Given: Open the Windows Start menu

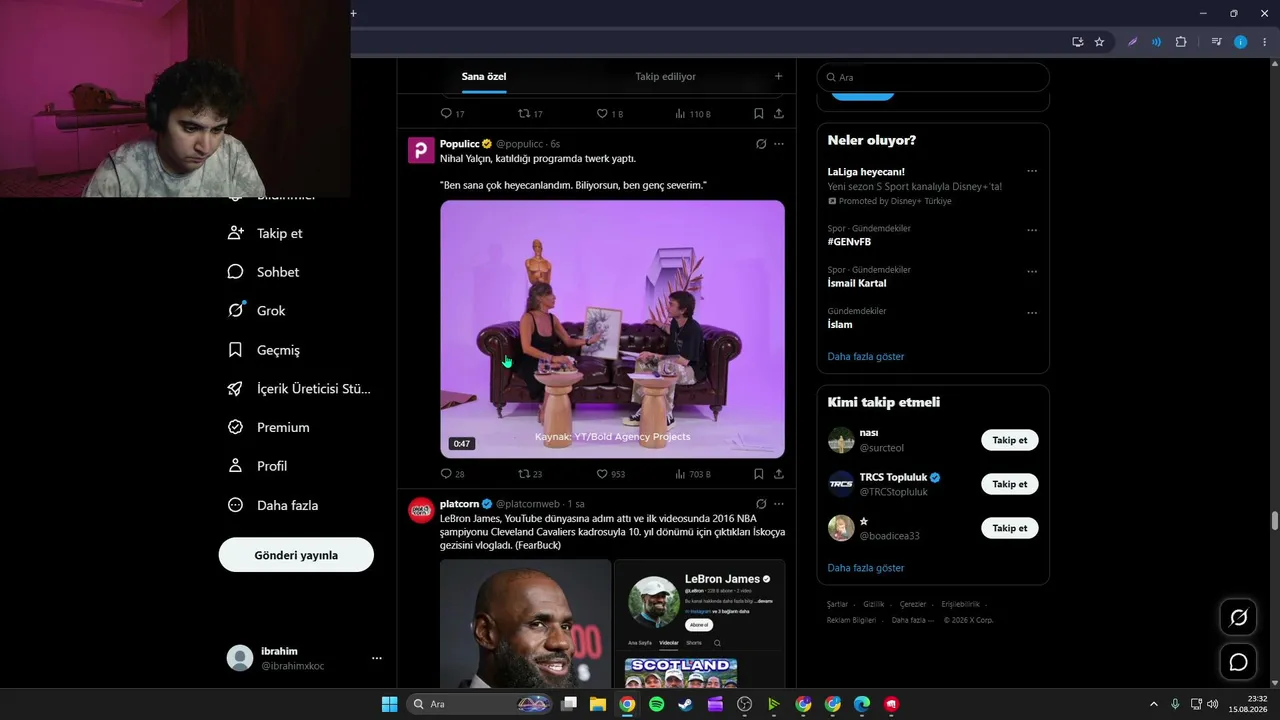Looking at the screenshot, I should point(389,704).
